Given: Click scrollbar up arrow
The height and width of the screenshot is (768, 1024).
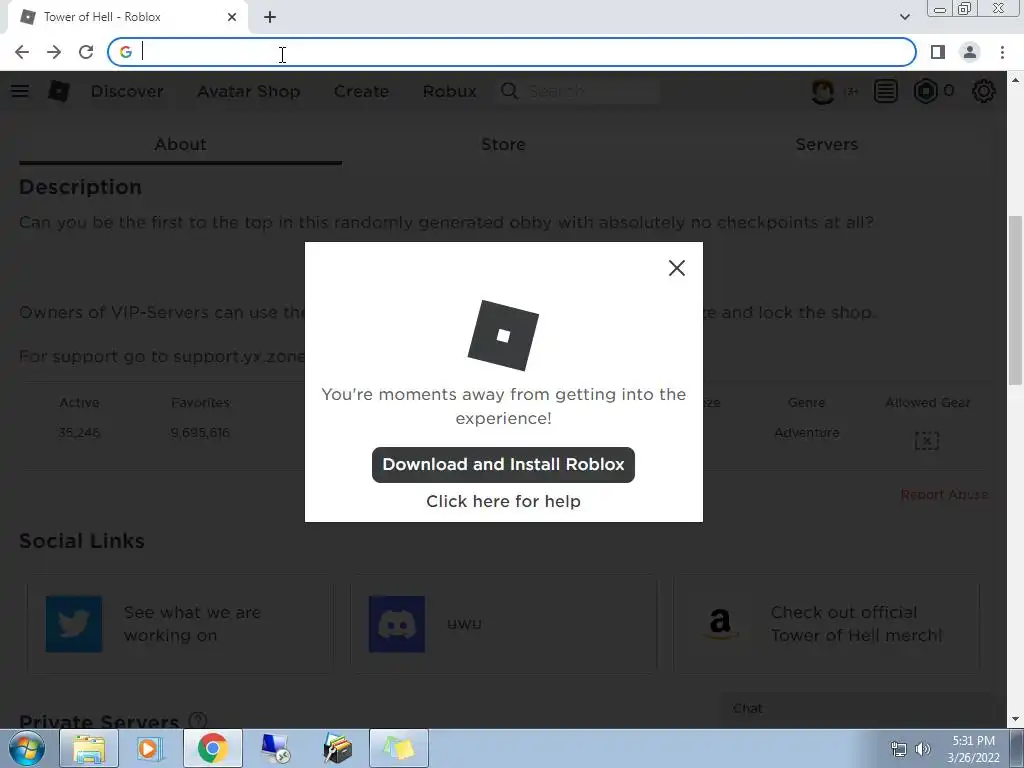Looking at the screenshot, I should (x=1016, y=80).
